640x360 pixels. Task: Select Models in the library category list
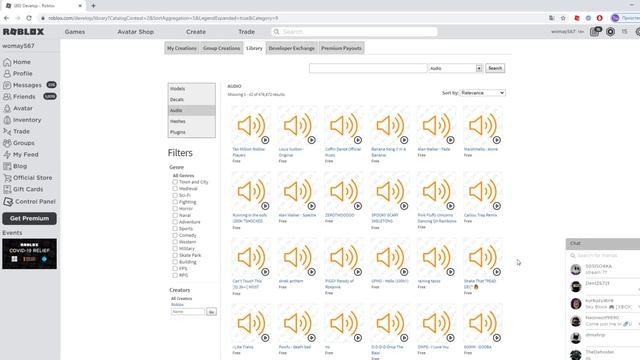coord(191,89)
